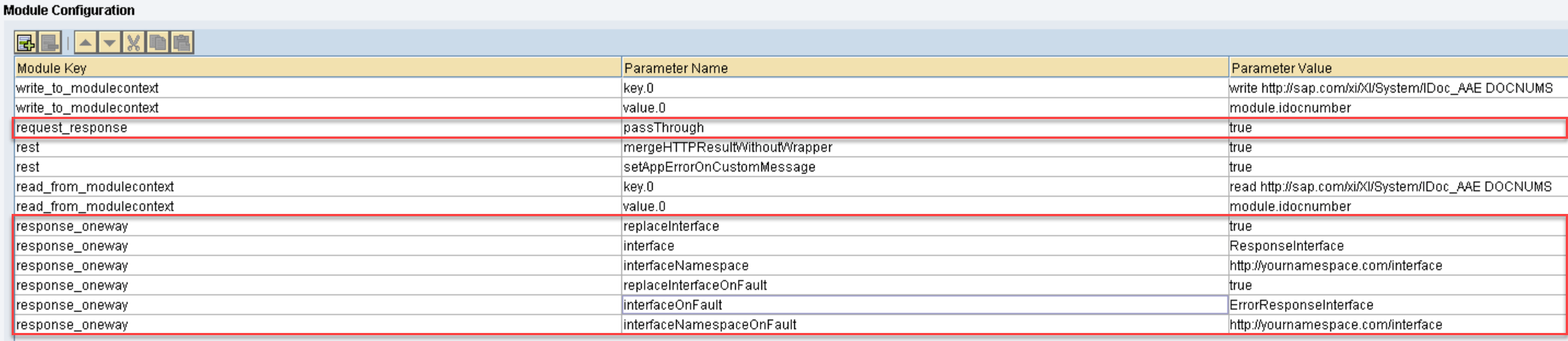Viewport: 1568px width, 341px height.
Task: Select key.0 name in read_from_modulecontext row
Action: [925, 187]
